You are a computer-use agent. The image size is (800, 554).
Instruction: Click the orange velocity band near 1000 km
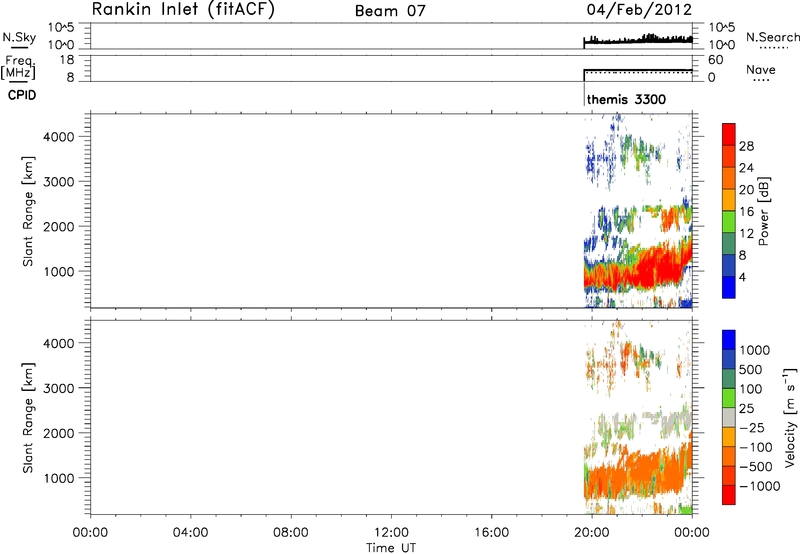pyautogui.click(x=638, y=472)
